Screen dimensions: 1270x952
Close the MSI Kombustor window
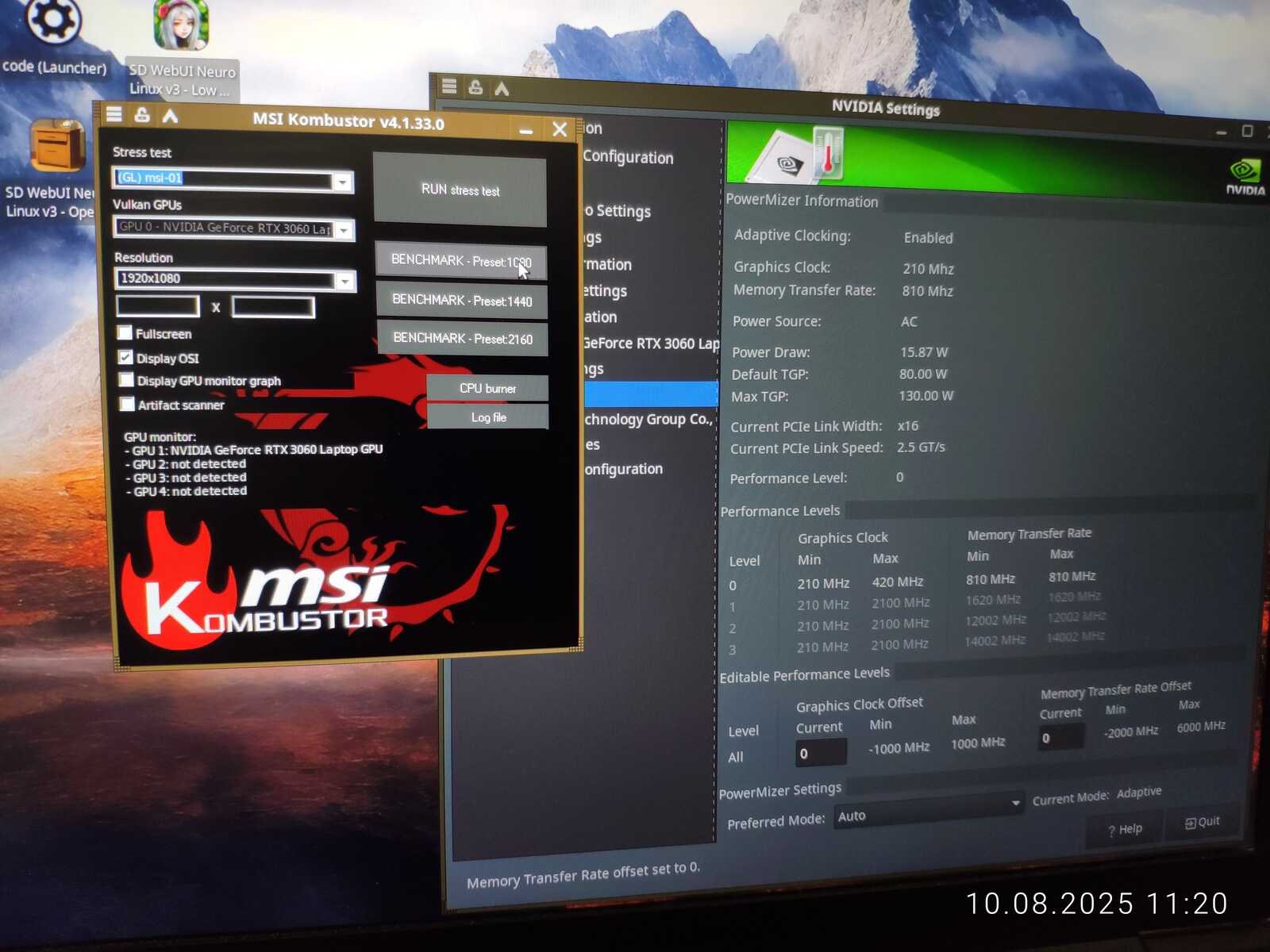(560, 129)
